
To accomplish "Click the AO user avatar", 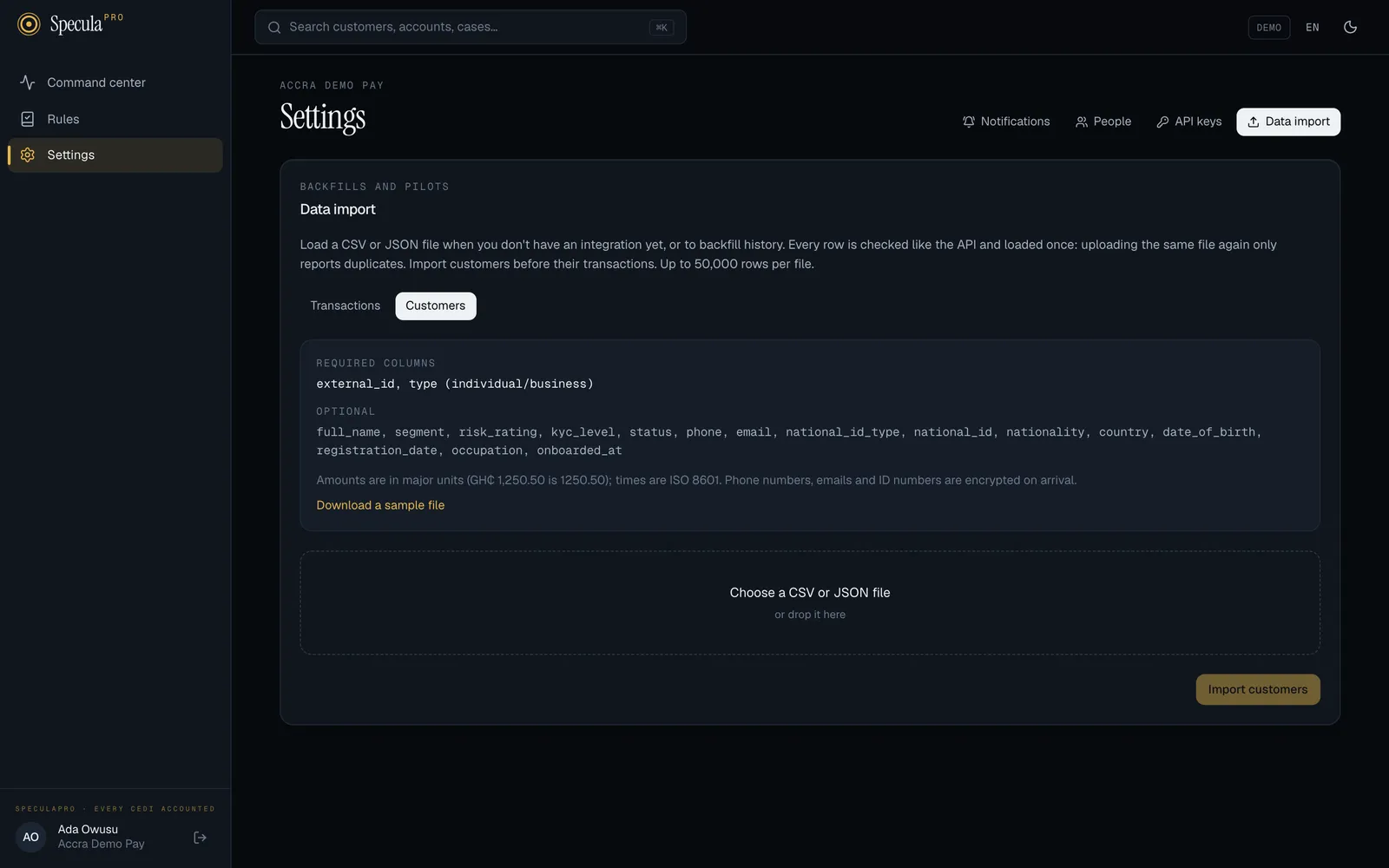I will coord(31,838).
